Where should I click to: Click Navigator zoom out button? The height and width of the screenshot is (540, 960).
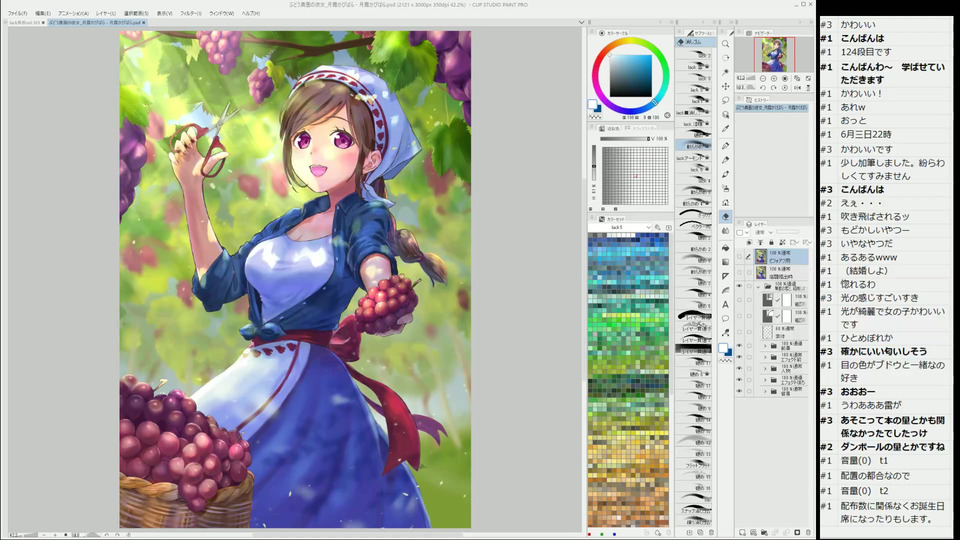763,78
